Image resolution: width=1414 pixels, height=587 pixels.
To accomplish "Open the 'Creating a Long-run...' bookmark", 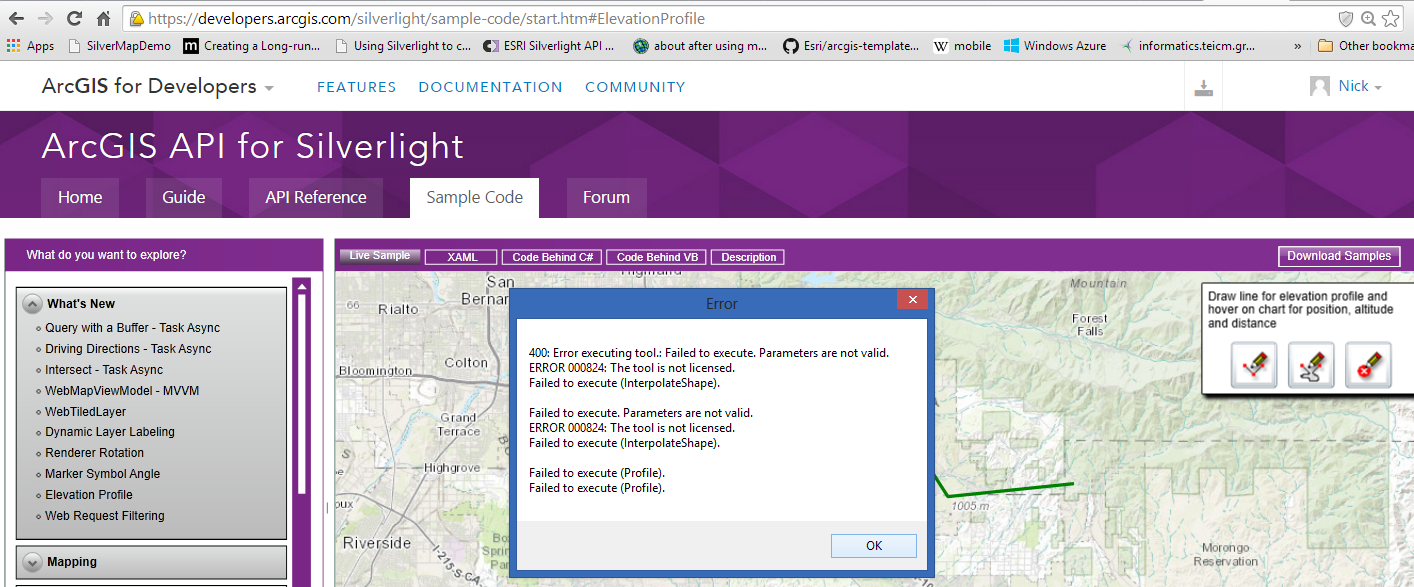I will click(x=254, y=45).
